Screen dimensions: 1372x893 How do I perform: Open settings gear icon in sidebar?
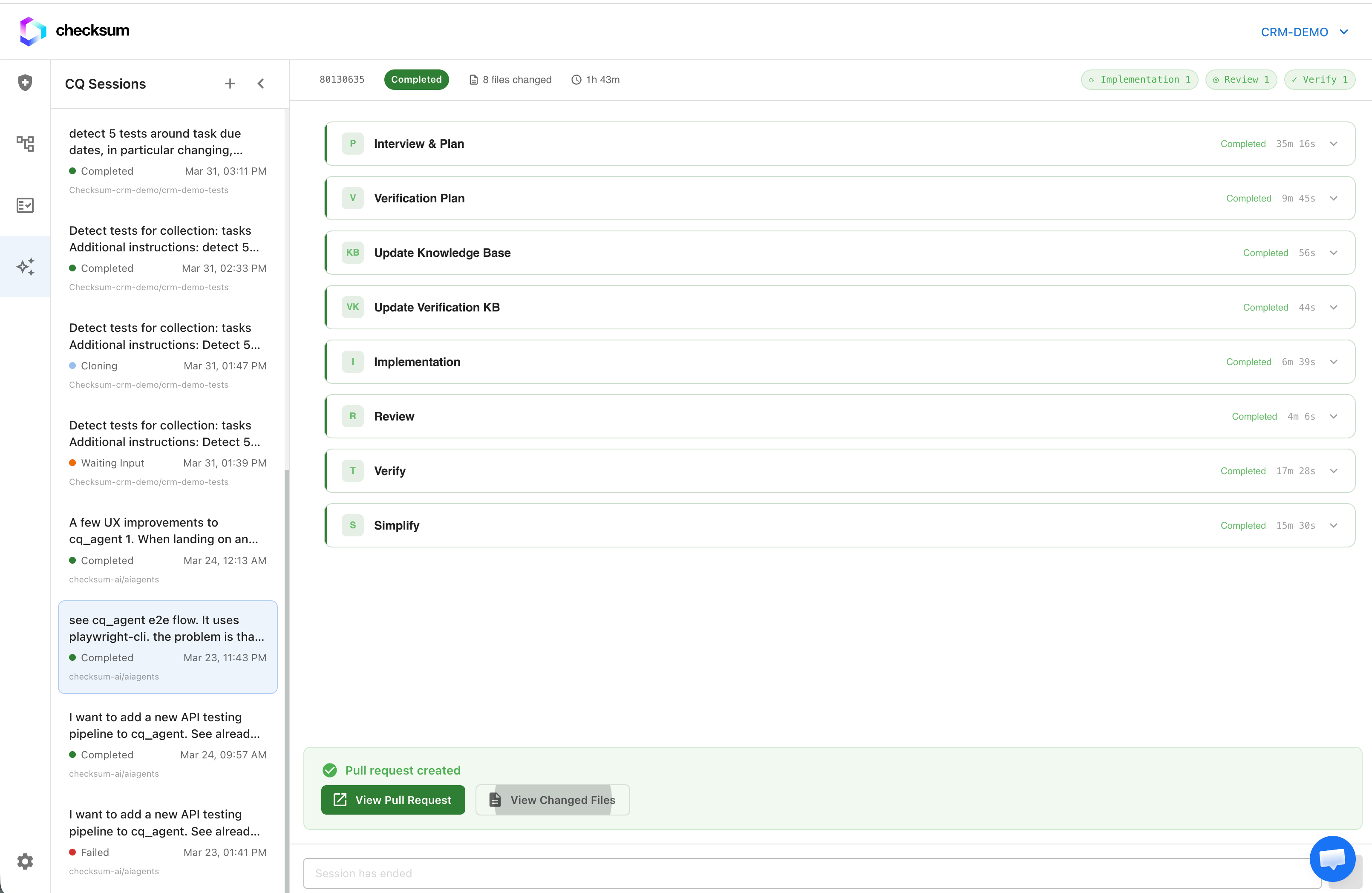(x=25, y=861)
